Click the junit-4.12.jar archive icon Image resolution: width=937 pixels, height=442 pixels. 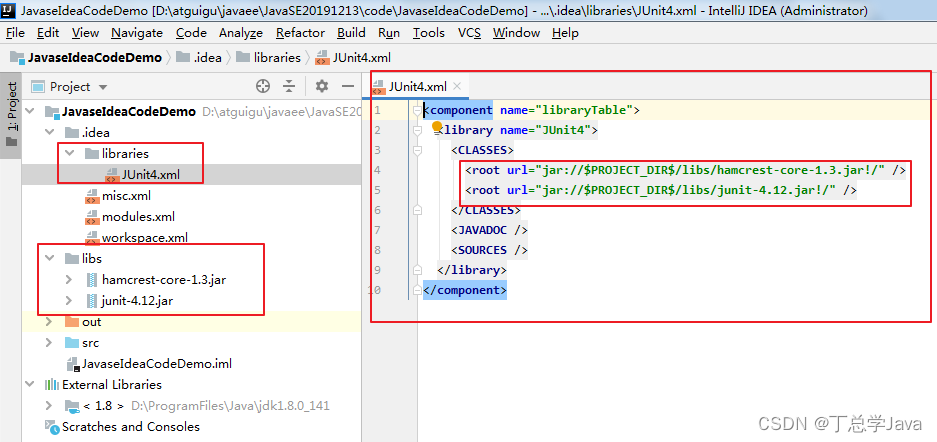click(91, 300)
